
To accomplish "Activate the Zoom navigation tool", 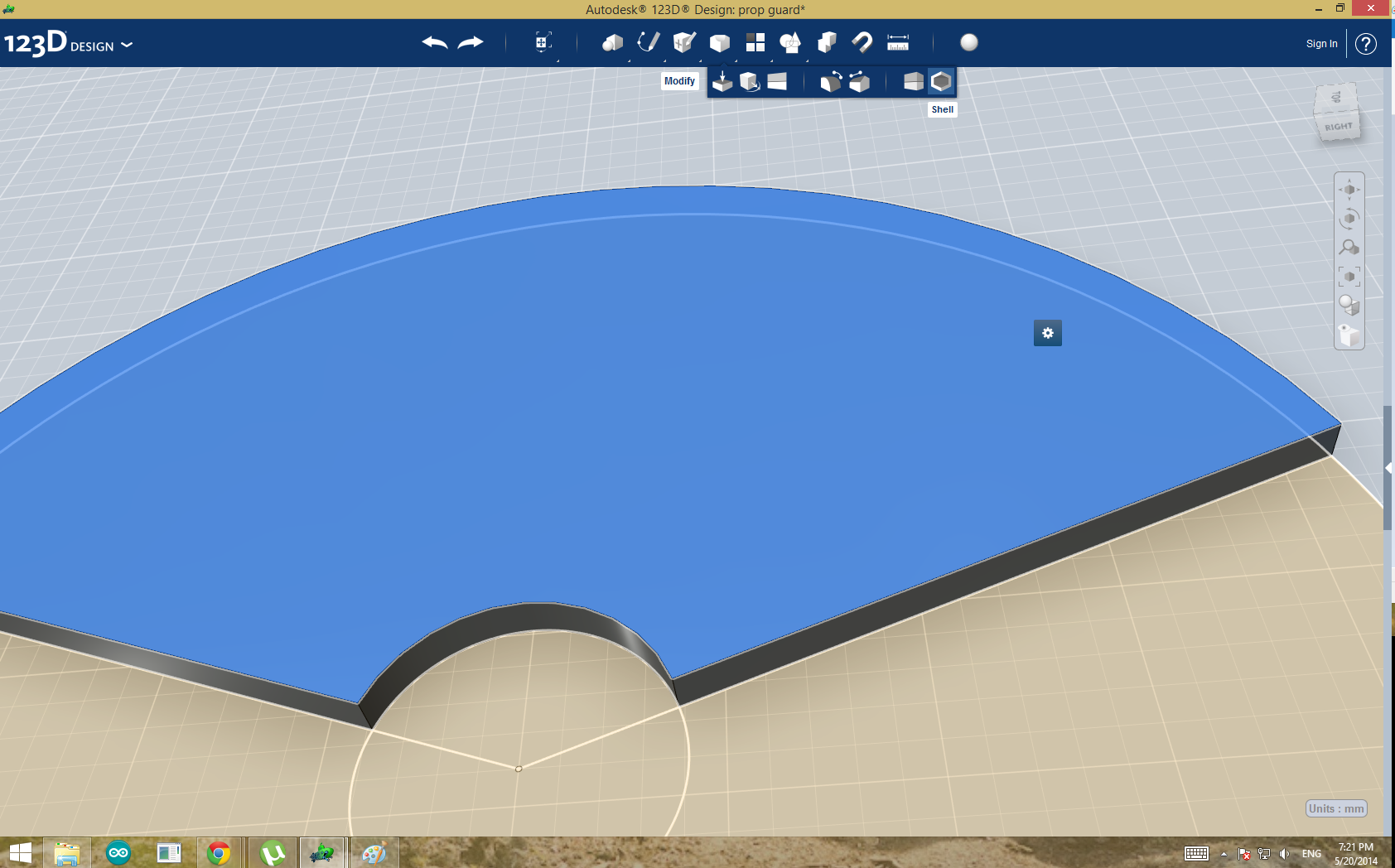I will pyautogui.click(x=1349, y=248).
